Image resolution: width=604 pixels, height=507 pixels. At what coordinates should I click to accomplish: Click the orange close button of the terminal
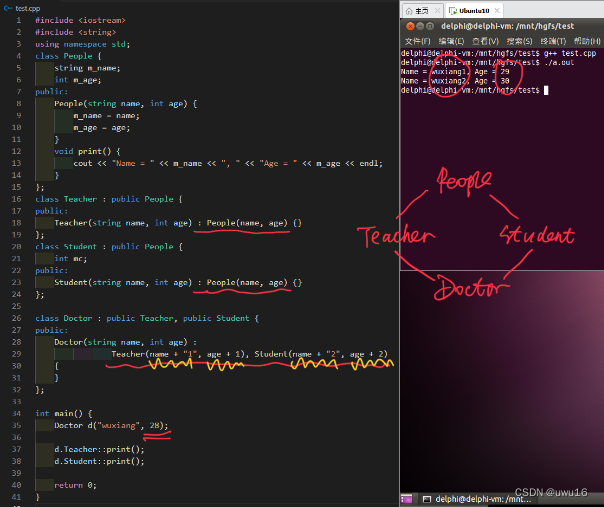[x=410, y=26]
